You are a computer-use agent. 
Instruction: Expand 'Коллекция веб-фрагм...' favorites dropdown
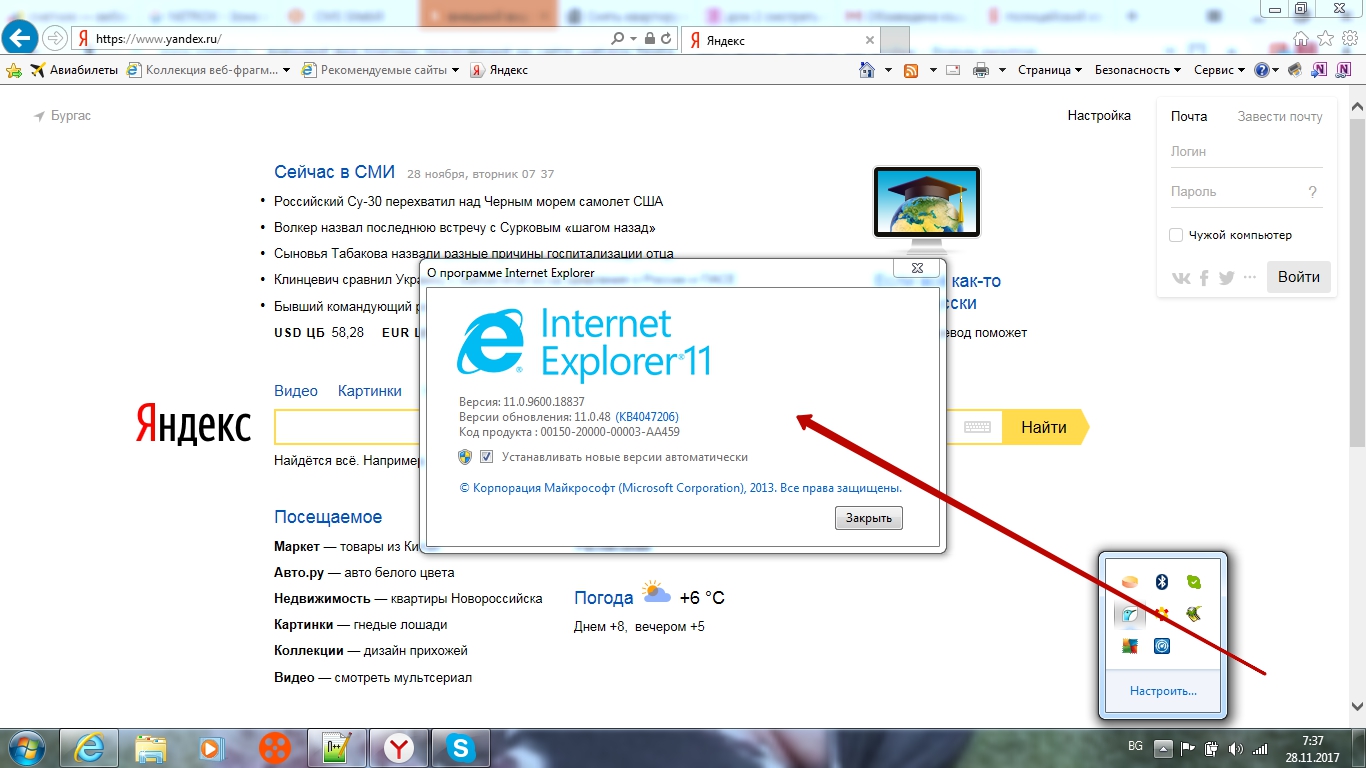click(286, 70)
